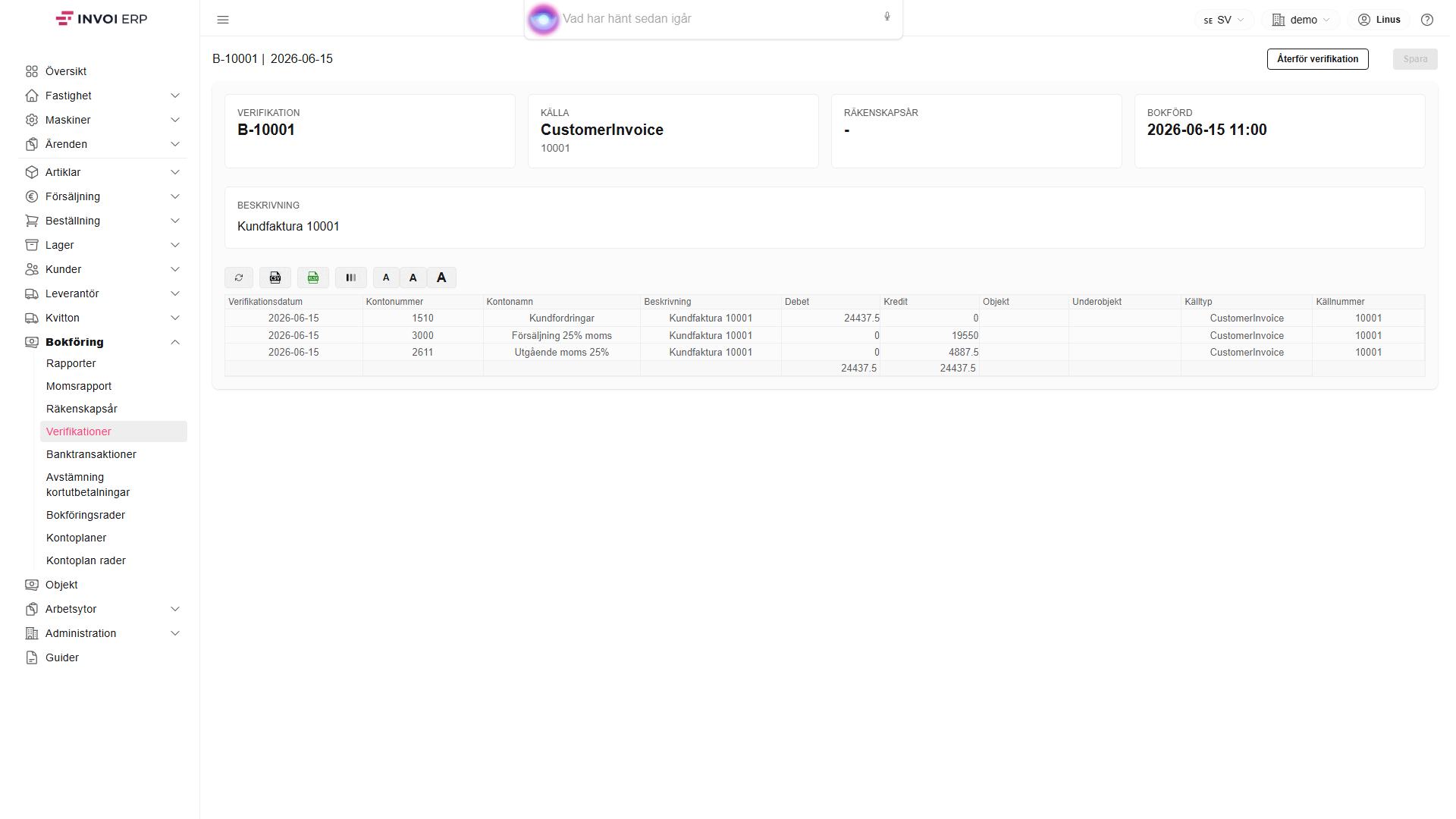Sort by the Kontonummer column header
Viewport: 1456px width, 819px height.
(x=422, y=302)
